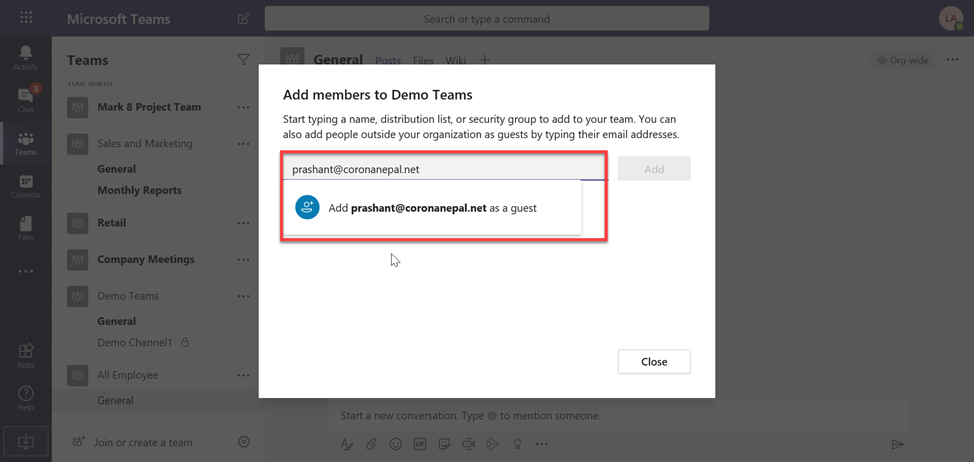
Task: Open more options for Mark 8 Project Team
Action: (243, 107)
